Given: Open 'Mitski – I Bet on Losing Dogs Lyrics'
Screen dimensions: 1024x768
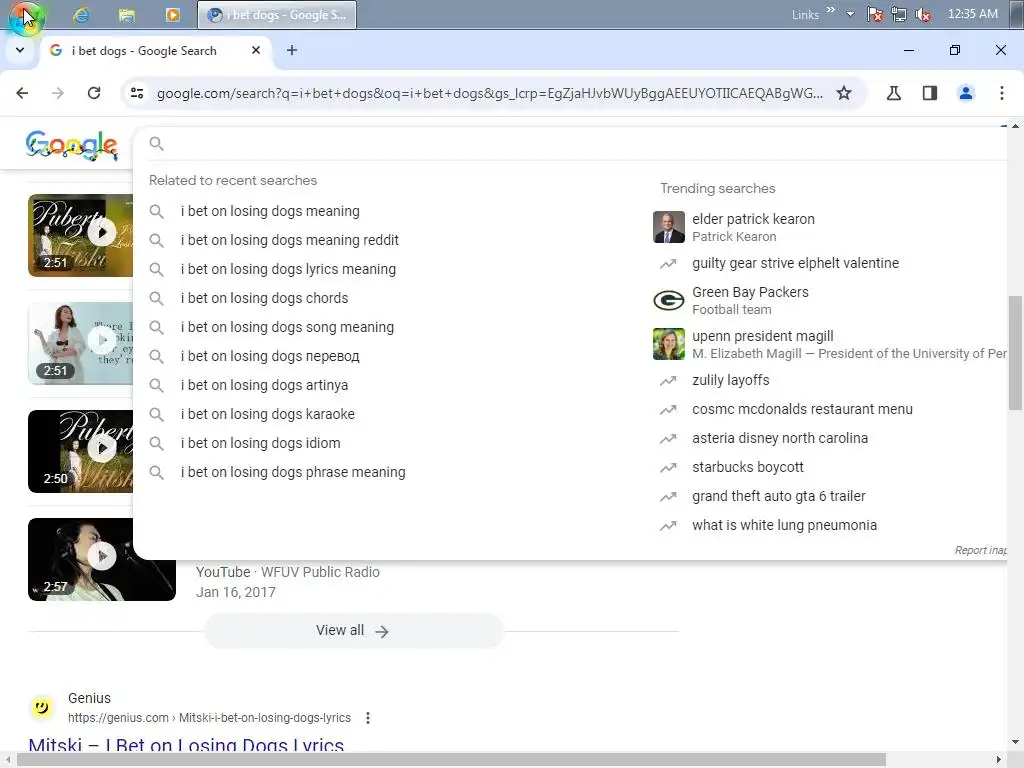Looking at the screenshot, I should pyautogui.click(x=186, y=745).
